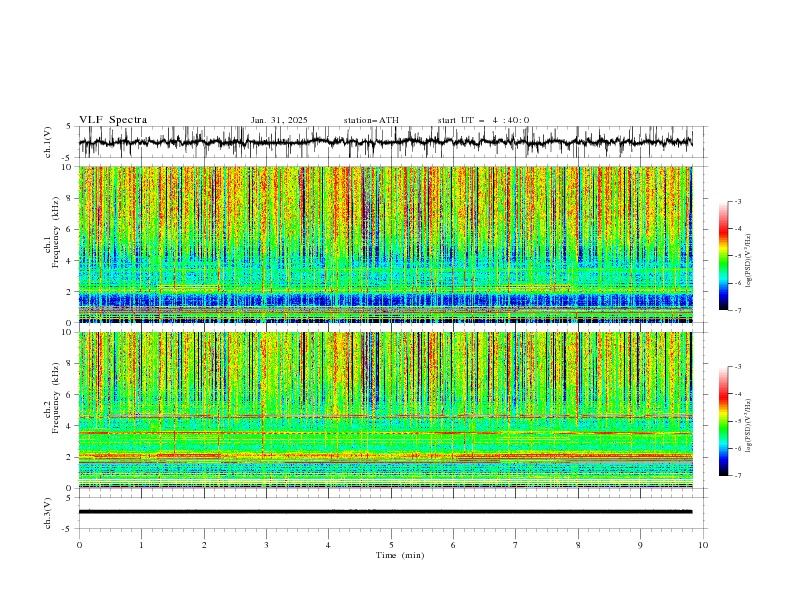Screen dimensions: 792x612
Task: Click time axis tick label "3"
Action: (266, 545)
